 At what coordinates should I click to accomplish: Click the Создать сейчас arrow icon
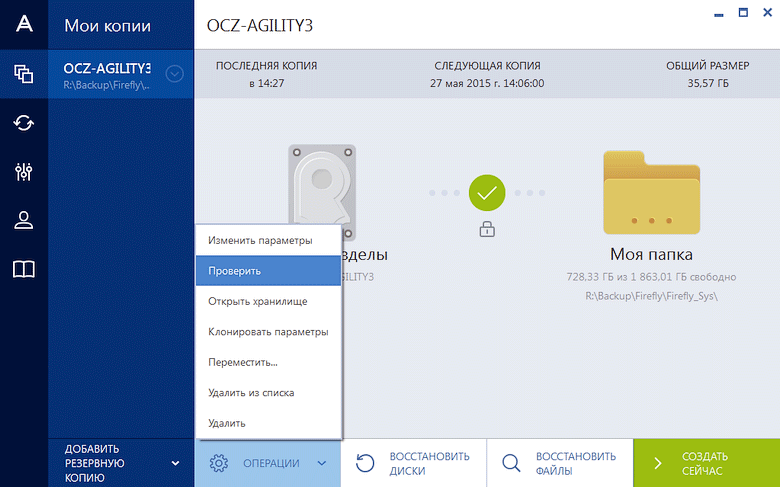(x=658, y=463)
